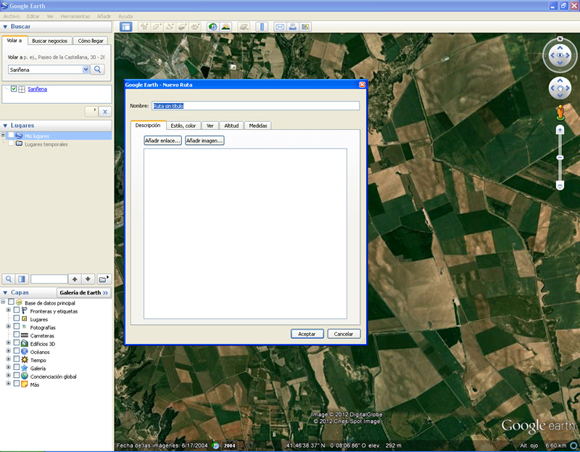This screenshot has height=452, width=580.
Task: Collapse the Base de datos principal node
Action: (x=3, y=302)
